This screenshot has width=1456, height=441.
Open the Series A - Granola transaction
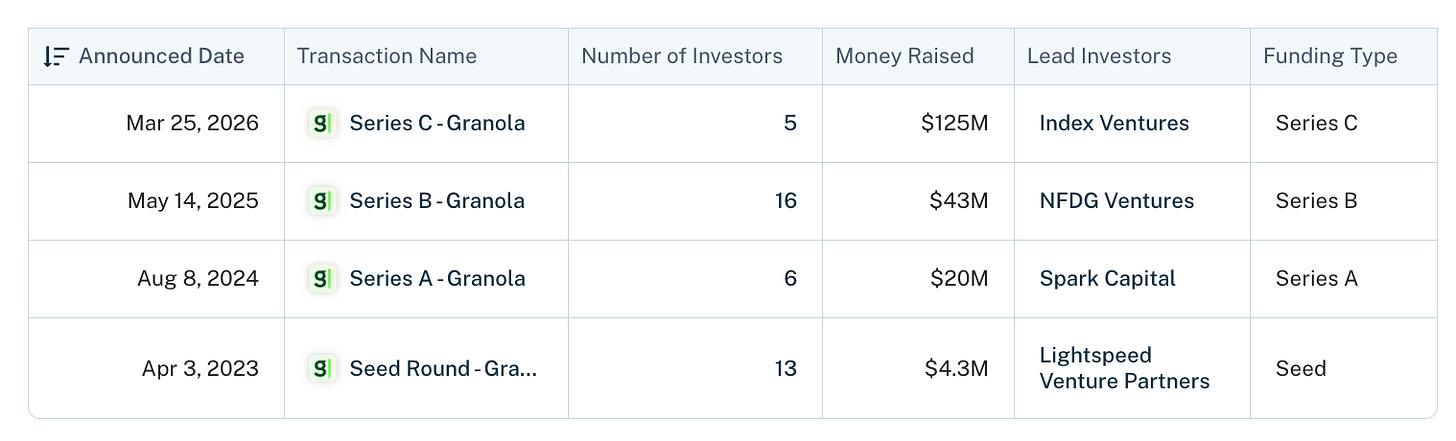(x=437, y=278)
